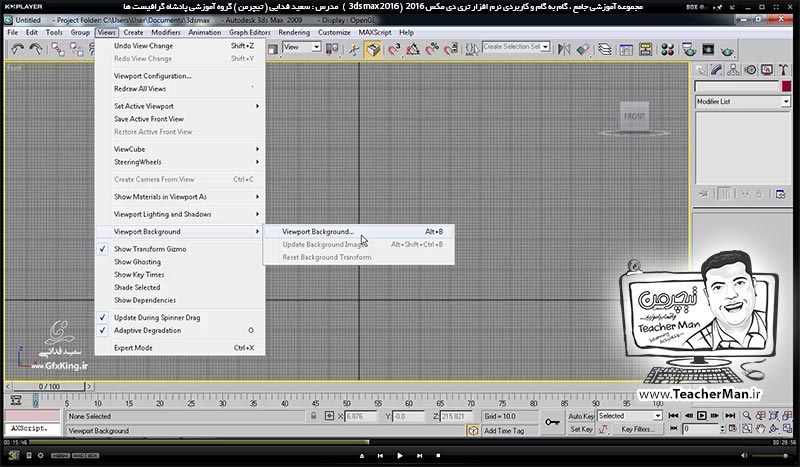Click Go to Start button
The height and width of the screenshot is (467, 800).
[x=673, y=416]
